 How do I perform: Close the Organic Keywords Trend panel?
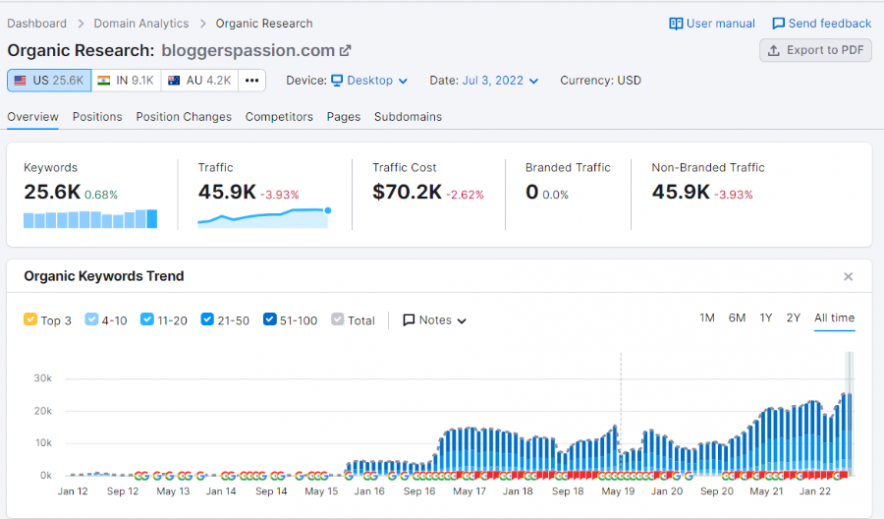tap(848, 277)
